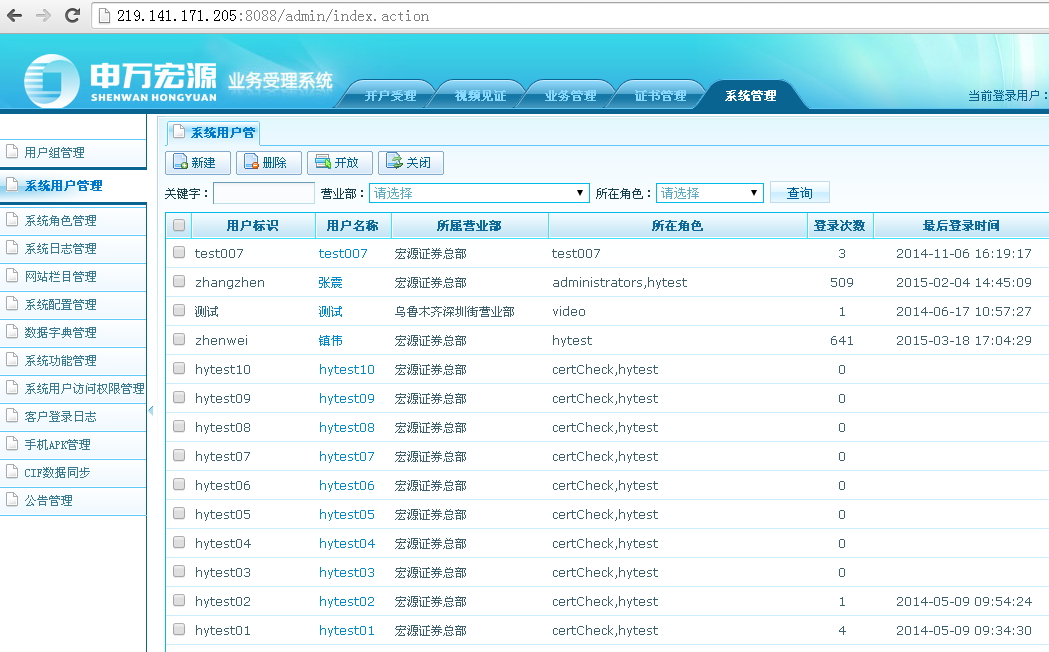1049x652 pixels.
Task: Sort by 最后登录时间 column header
Action: coord(961,226)
